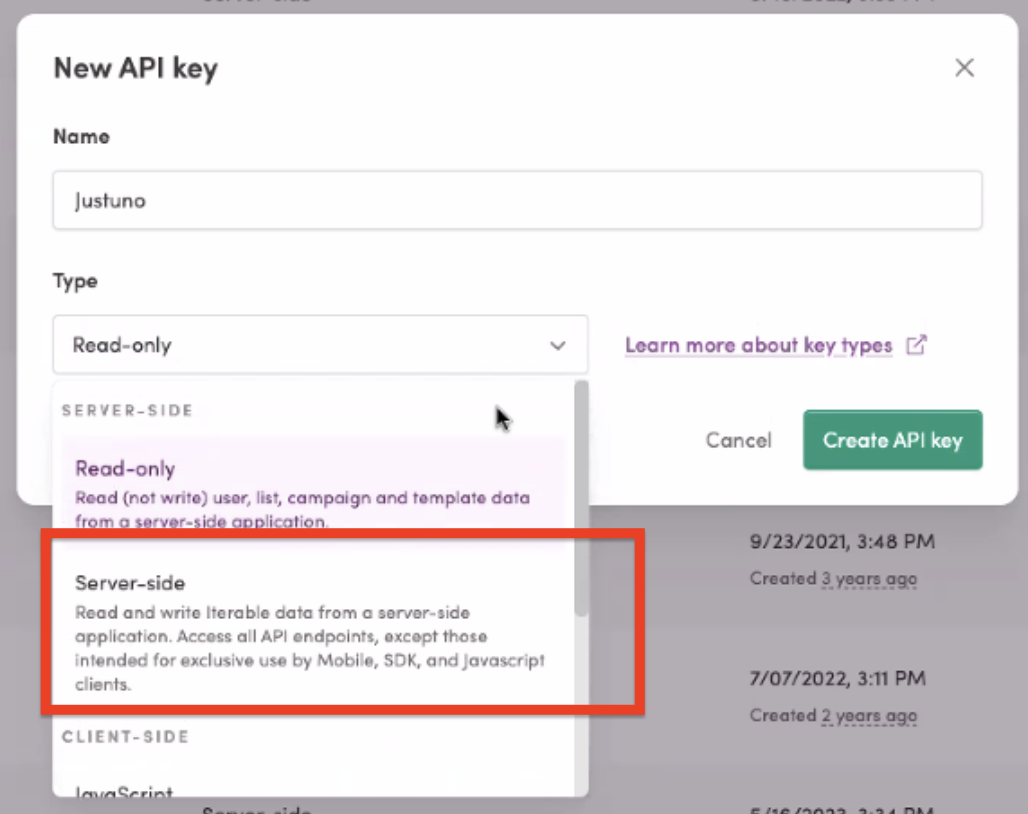The width and height of the screenshot is (1028, 814).
Task: Click the SERVER-SIDE section header
Action: click(127, 411)
